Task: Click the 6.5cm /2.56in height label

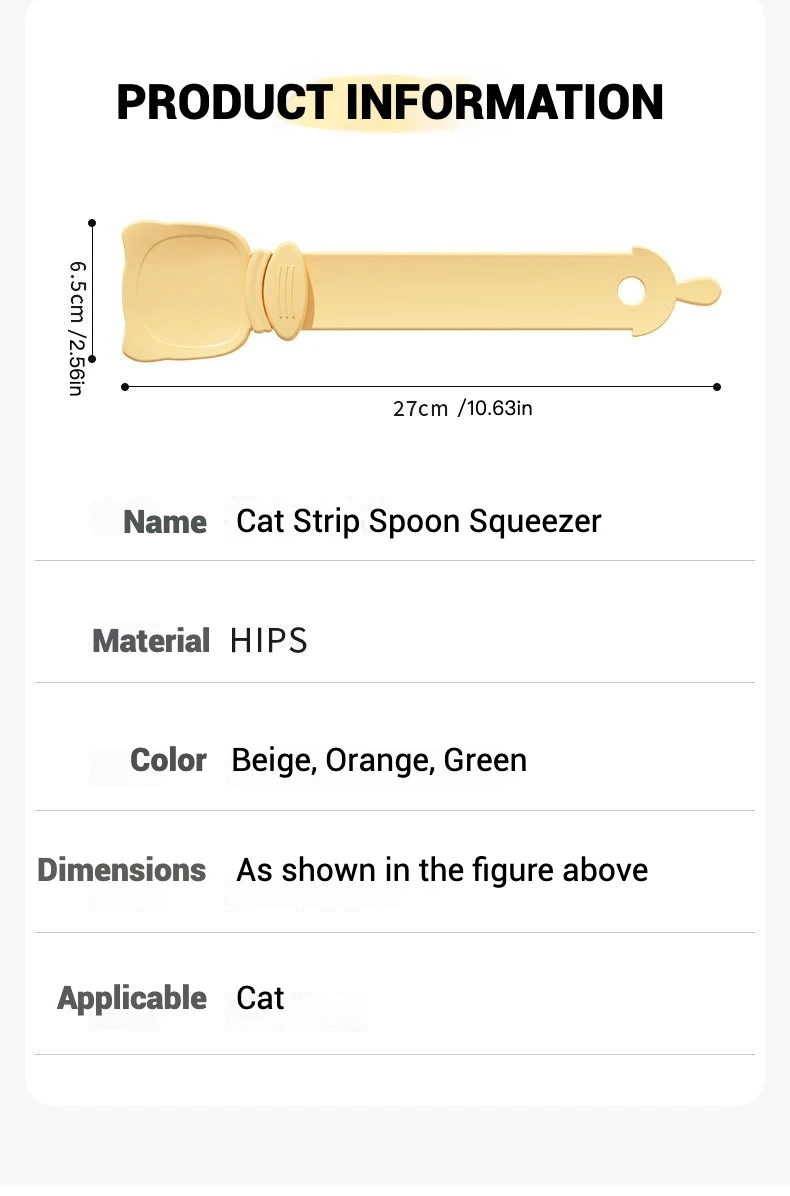Action: tap(76, 328)
